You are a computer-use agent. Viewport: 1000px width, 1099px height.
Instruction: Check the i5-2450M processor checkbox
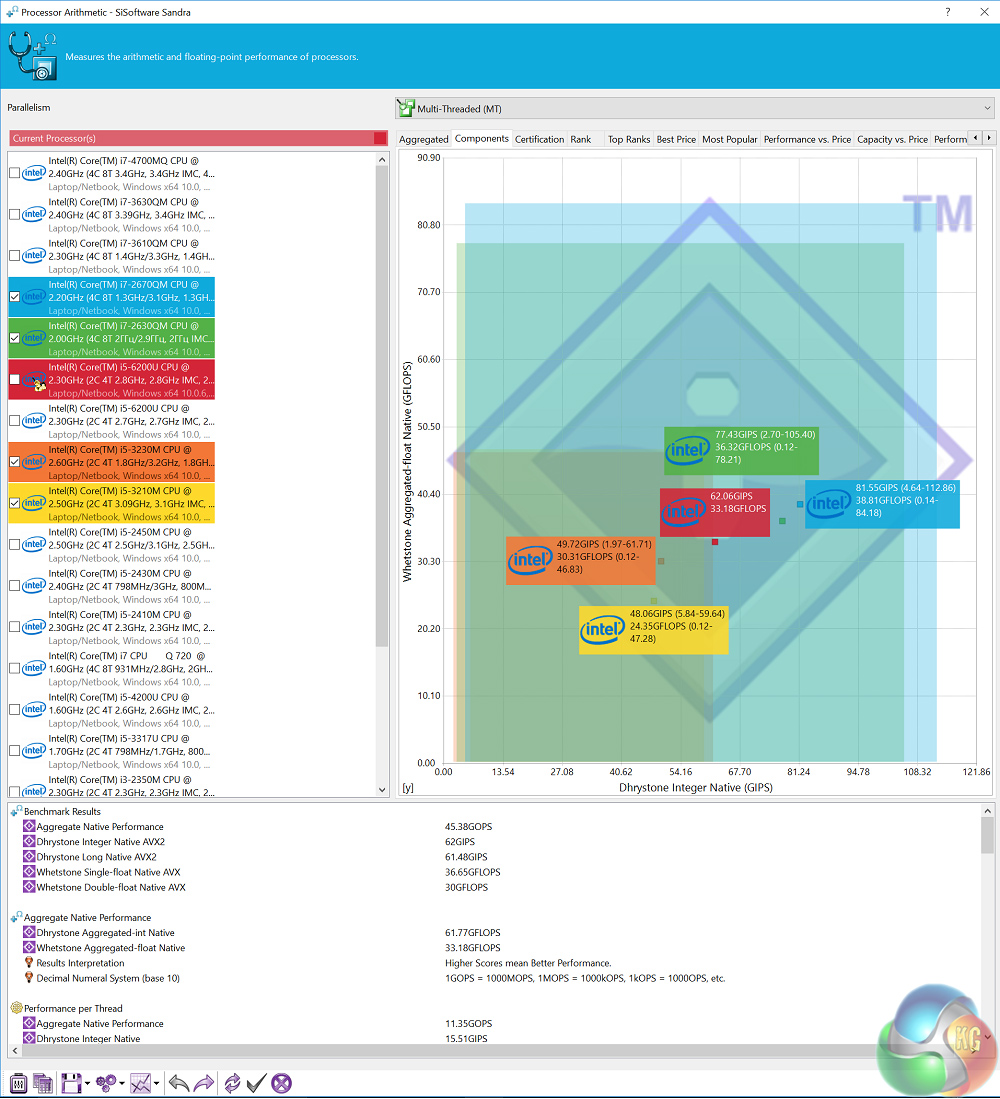[x=15, y=545]
